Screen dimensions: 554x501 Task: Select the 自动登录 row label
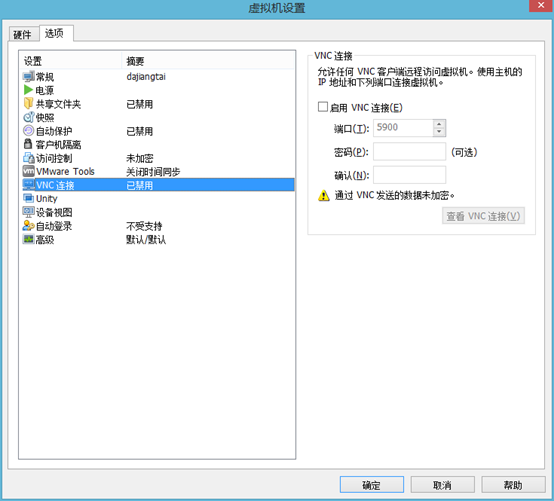(x=54, y=226)
